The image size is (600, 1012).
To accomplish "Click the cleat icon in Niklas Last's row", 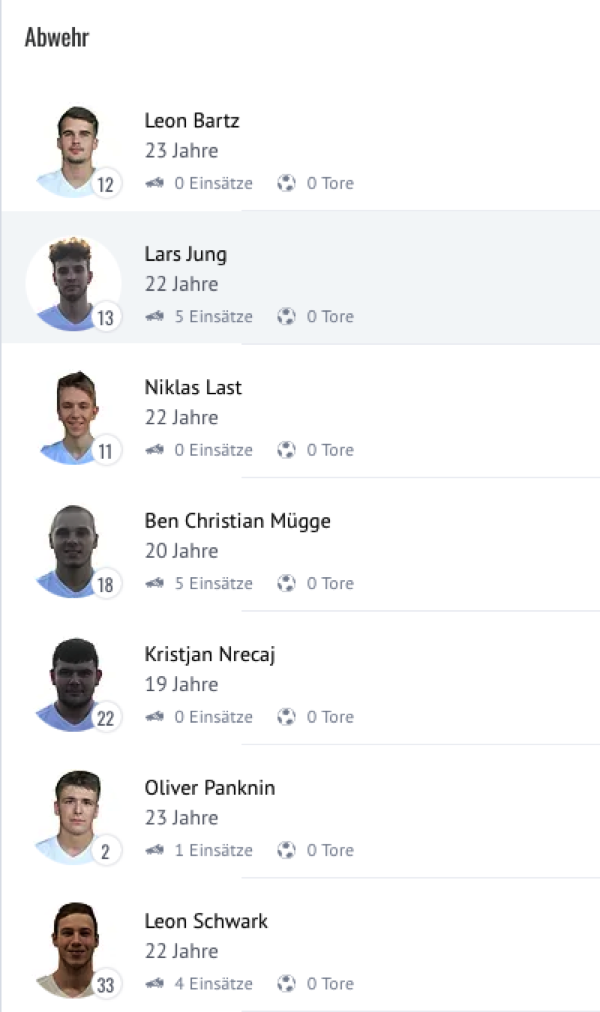I will (154, 450).
